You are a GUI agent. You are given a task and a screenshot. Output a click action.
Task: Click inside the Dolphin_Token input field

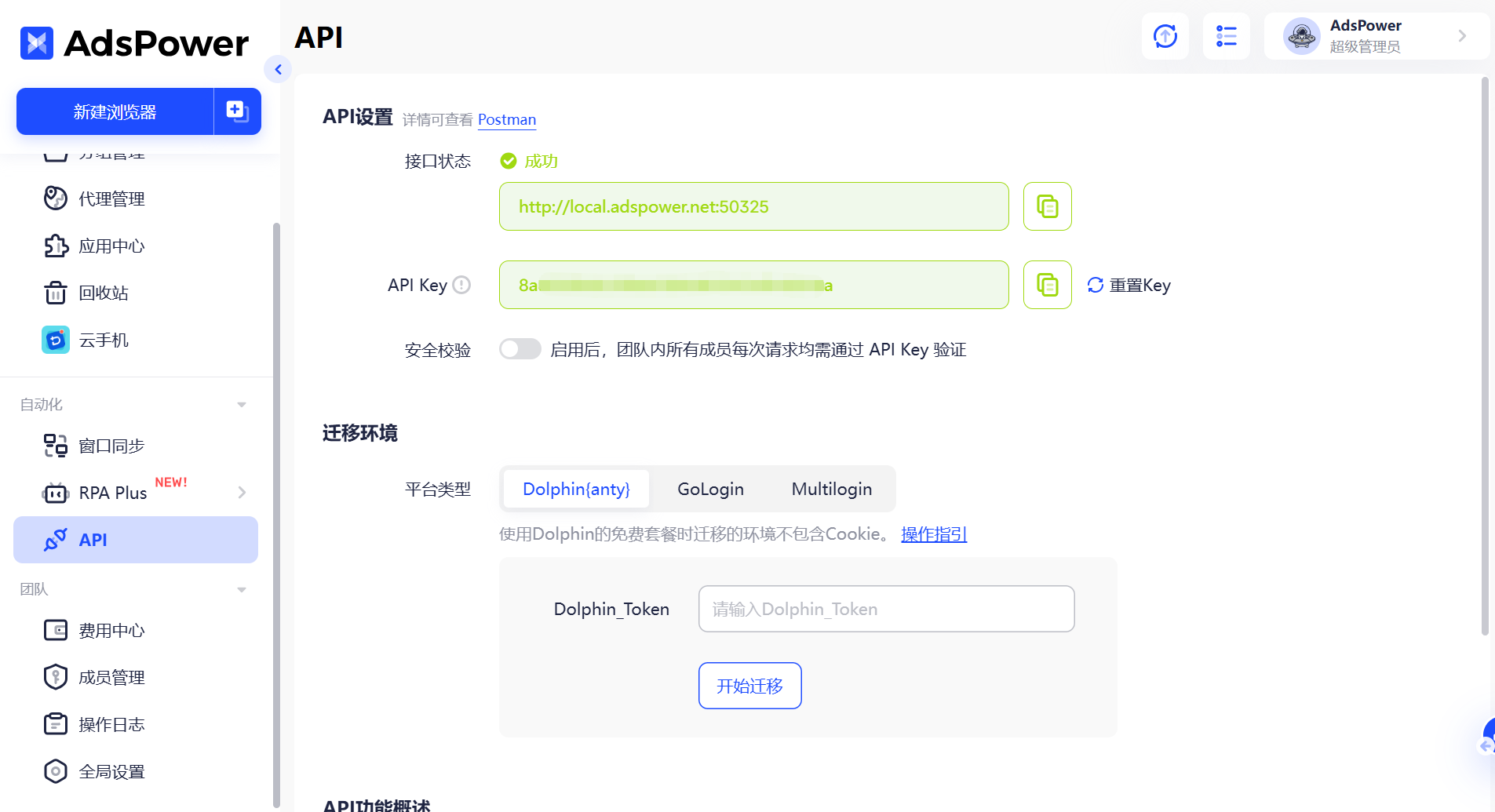tap(885, 609)
